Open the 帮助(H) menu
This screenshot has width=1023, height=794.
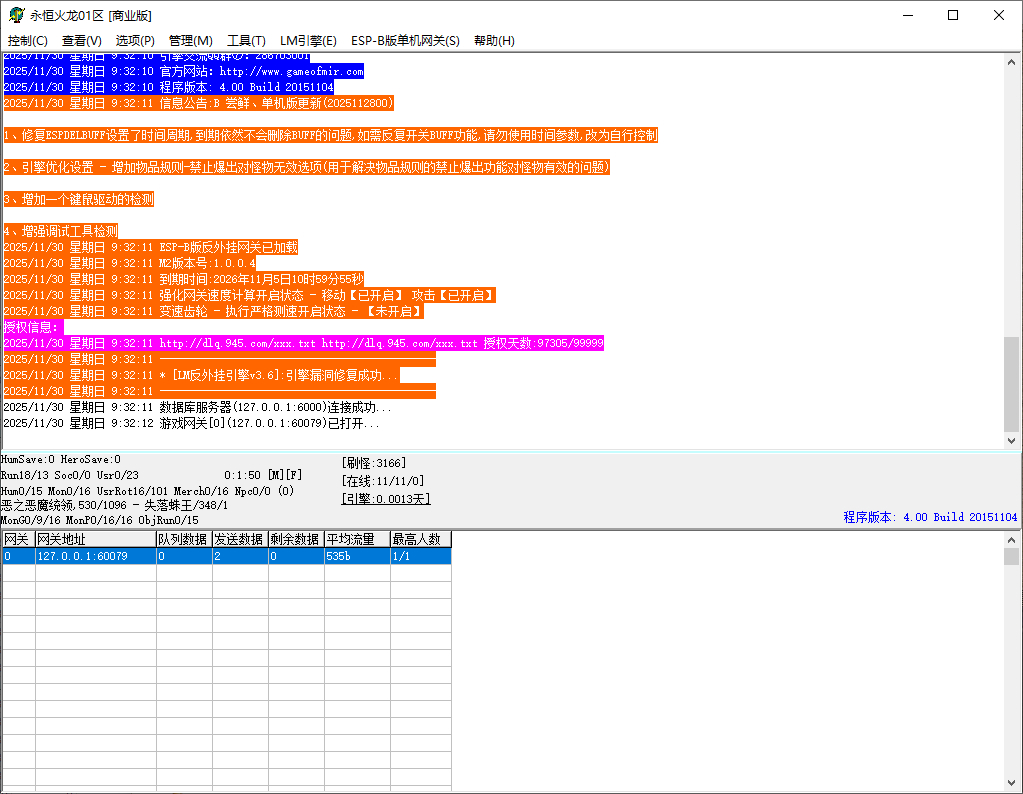494,40
